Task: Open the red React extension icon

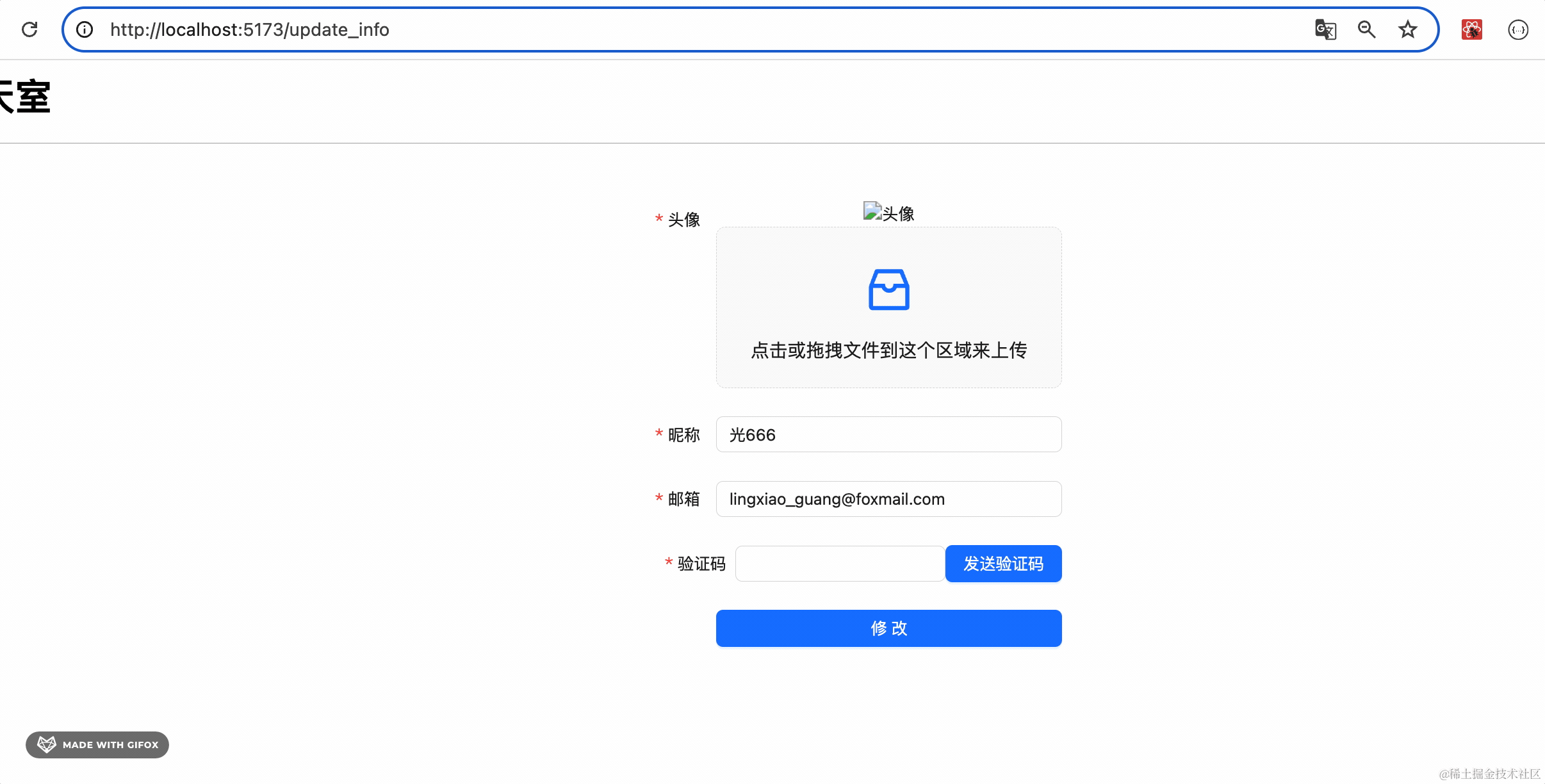Action: click(1471, 29)
